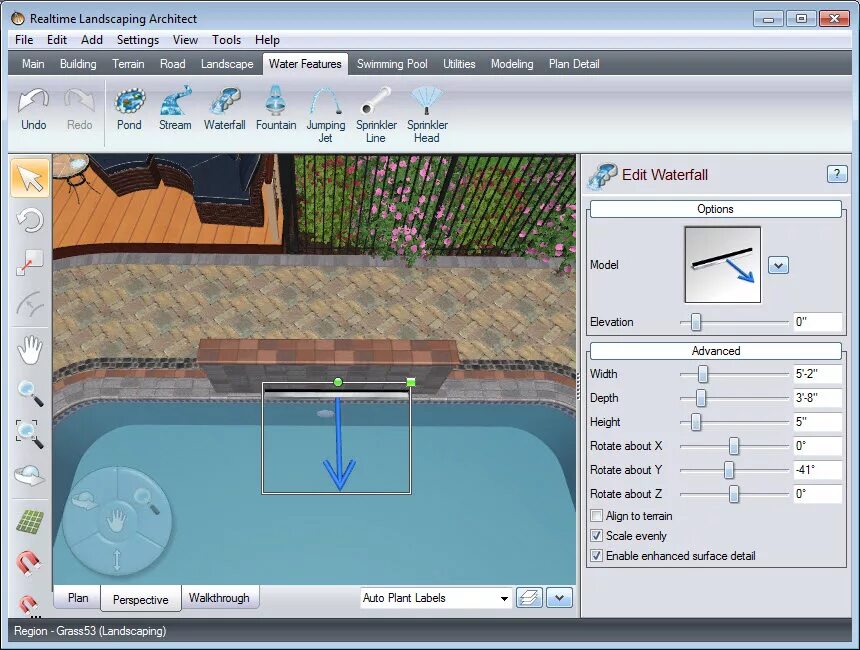This screenshot has width=860, height=650.
Task: Activate the selection arrow tool
Action: pyautogui.click(x=30, y=178)
